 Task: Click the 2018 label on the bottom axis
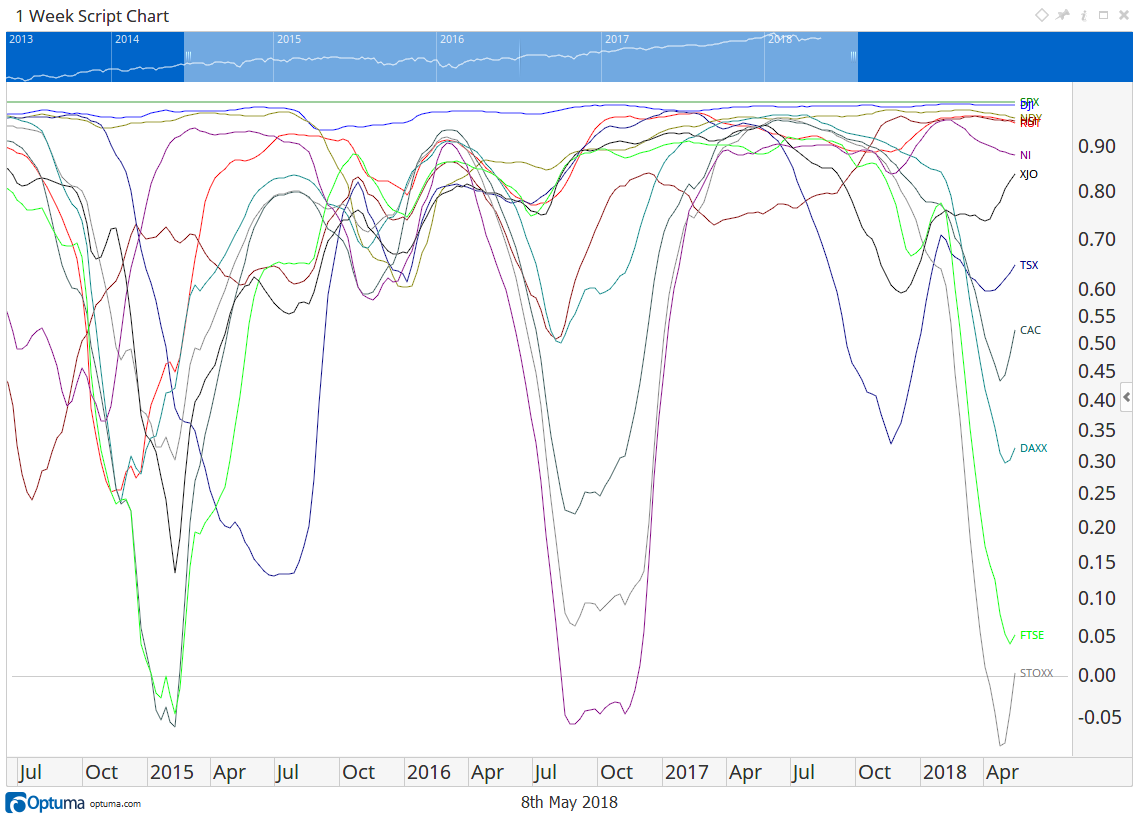(946, 772)
